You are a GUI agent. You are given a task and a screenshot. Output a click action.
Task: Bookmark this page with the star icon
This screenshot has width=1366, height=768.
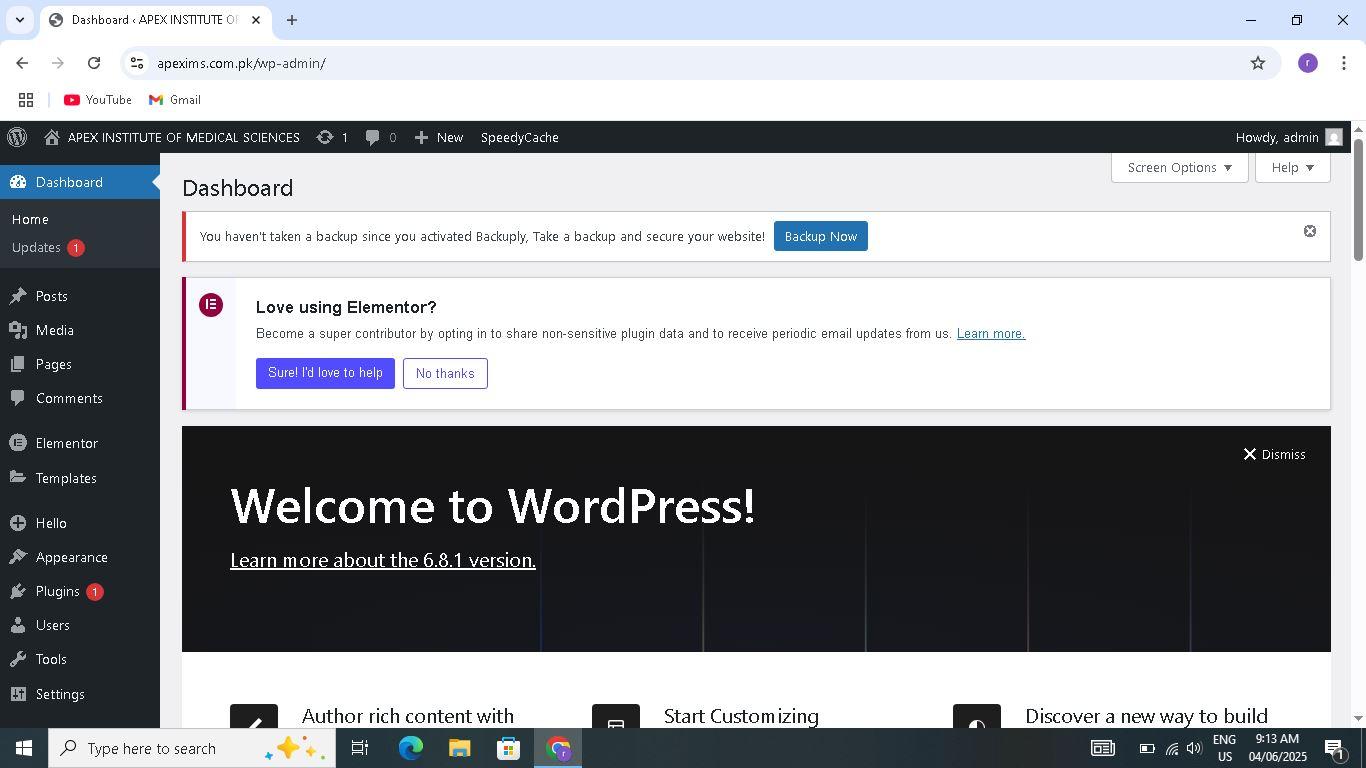coord(1257,63)
